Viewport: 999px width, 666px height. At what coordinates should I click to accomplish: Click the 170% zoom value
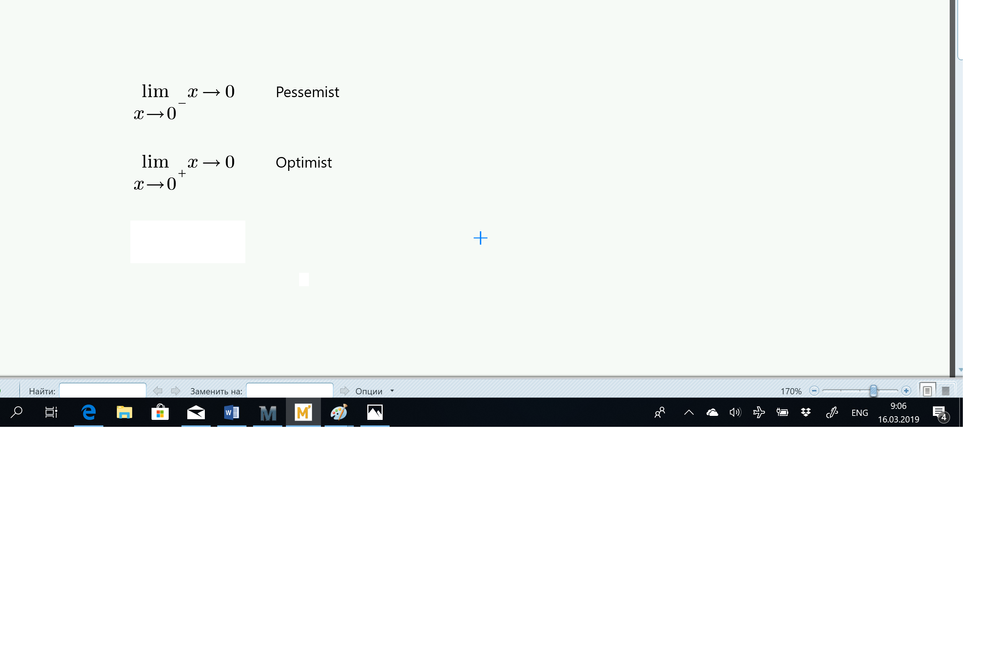click(x=791, y=391)
